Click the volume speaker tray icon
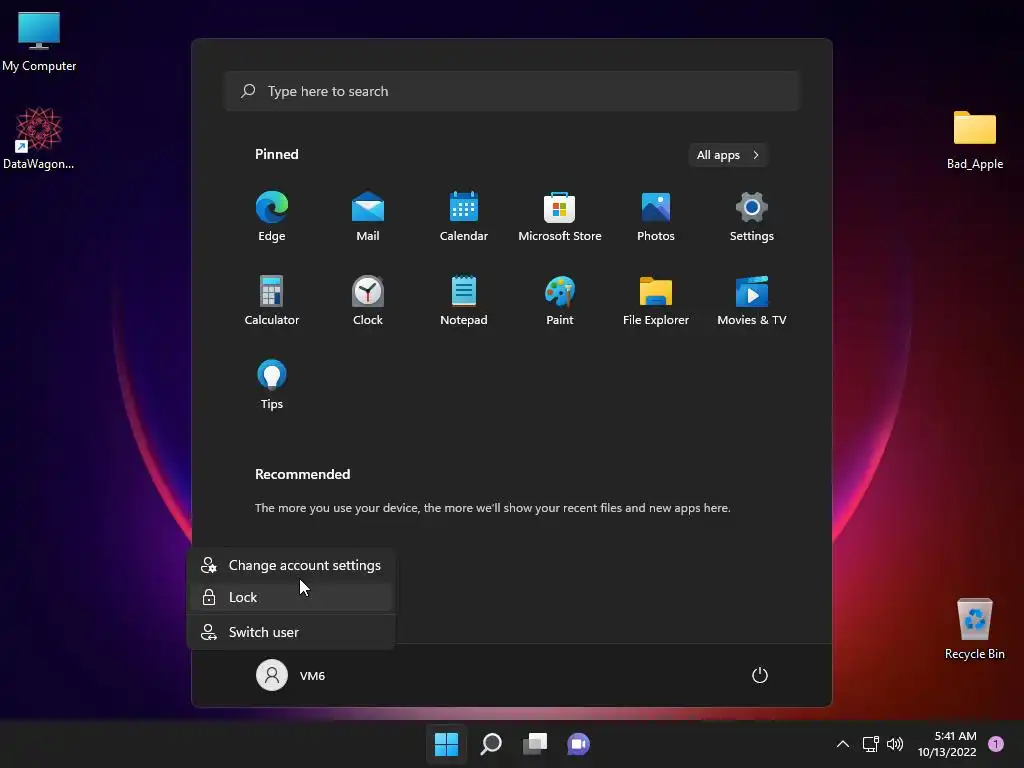1024x768 pixels. pos(895,744)
